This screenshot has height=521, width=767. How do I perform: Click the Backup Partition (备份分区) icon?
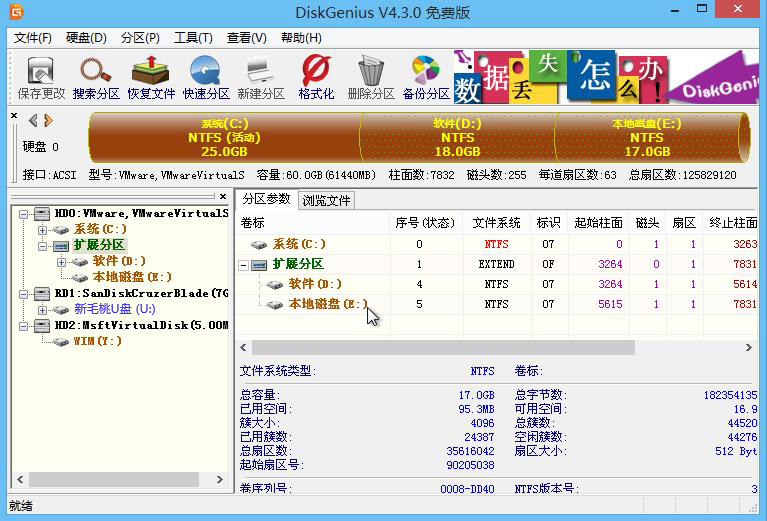[426, 77]
